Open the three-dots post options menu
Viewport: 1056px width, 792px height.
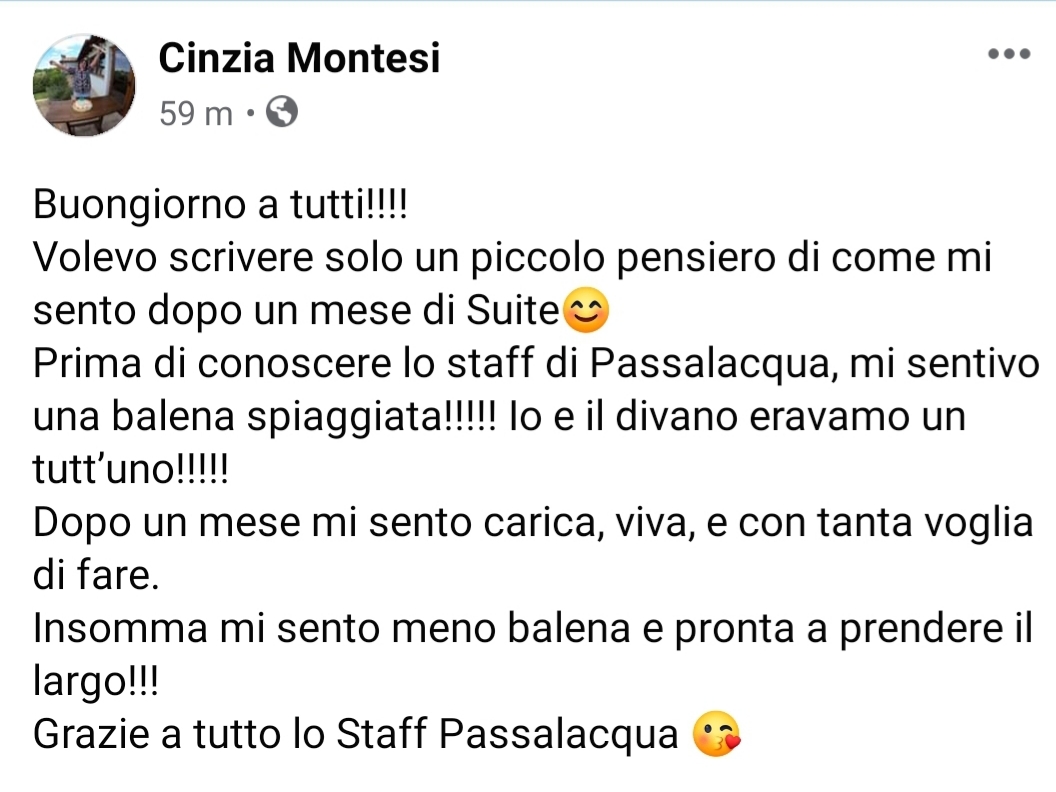tap(1009, 54)
